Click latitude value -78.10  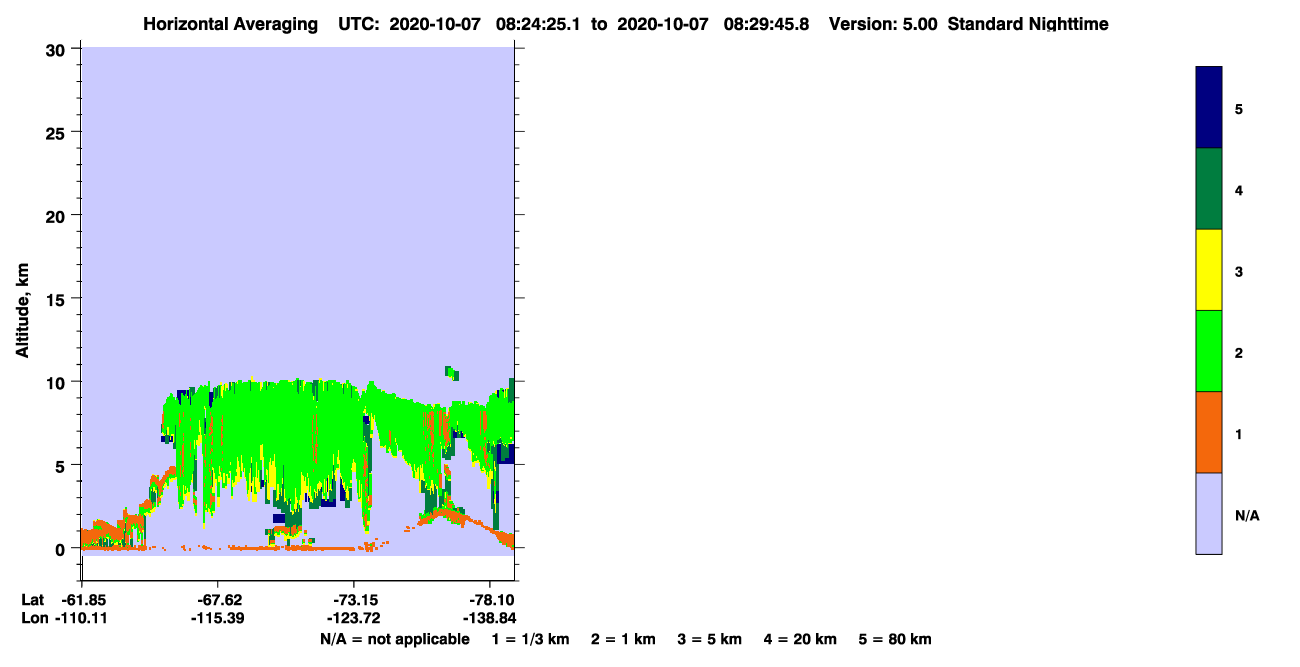coord(490,600)
